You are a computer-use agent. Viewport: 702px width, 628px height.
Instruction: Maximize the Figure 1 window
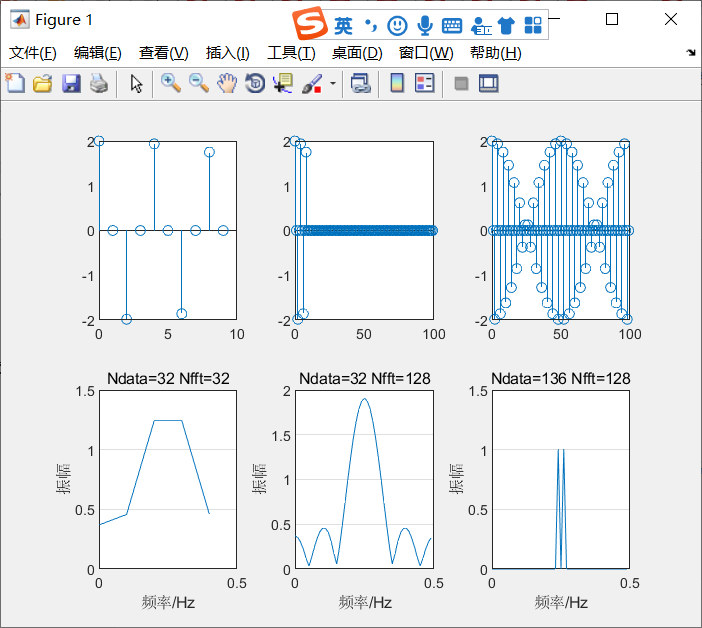612,19
